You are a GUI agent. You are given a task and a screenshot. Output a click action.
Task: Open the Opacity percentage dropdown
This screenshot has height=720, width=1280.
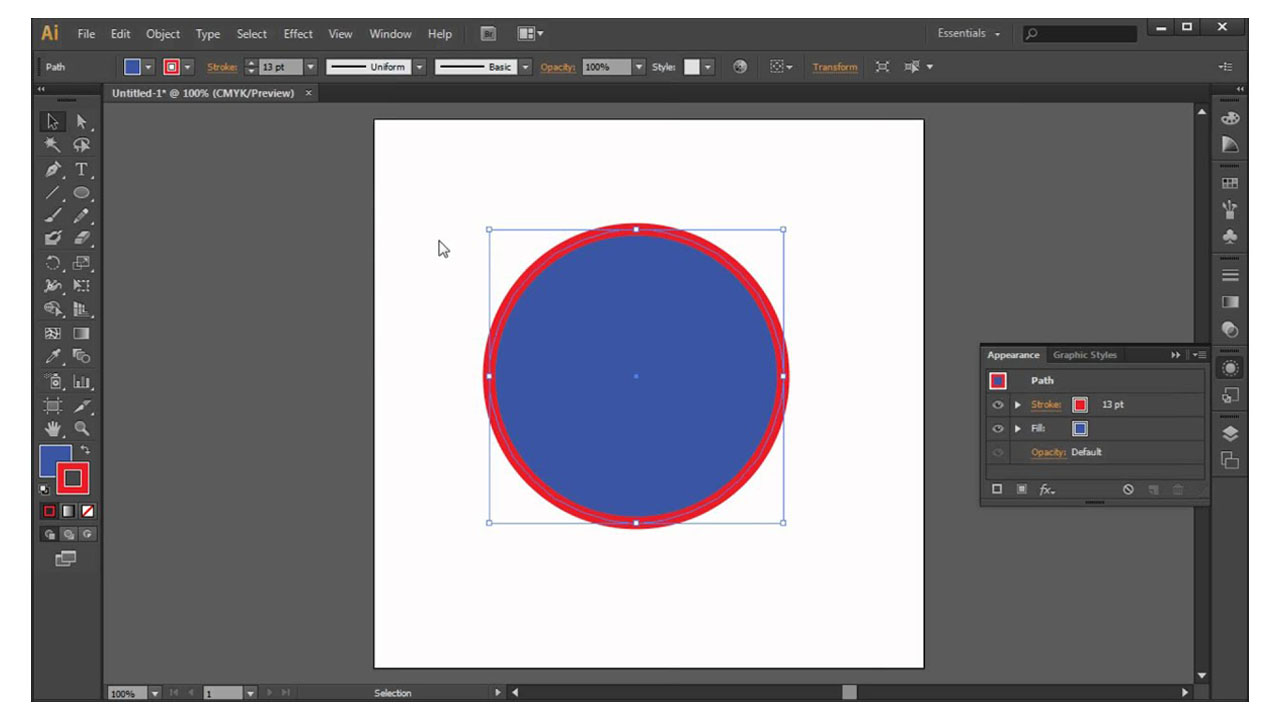(x=638, y=67)
